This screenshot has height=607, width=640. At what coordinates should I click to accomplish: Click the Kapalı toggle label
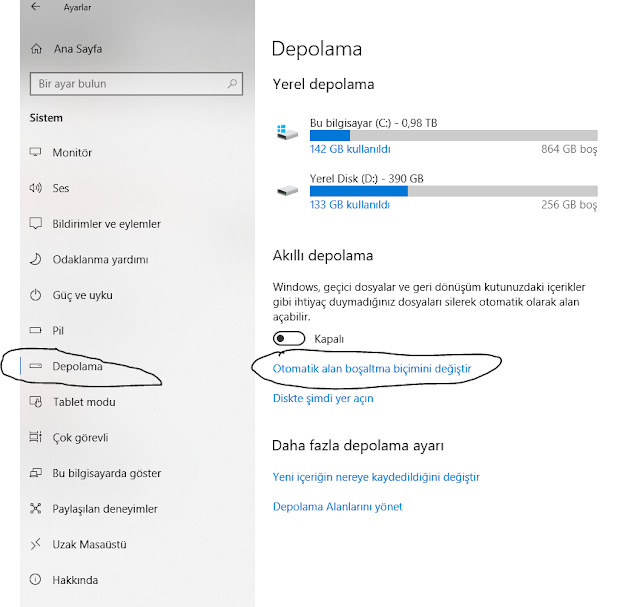[329, 339]
